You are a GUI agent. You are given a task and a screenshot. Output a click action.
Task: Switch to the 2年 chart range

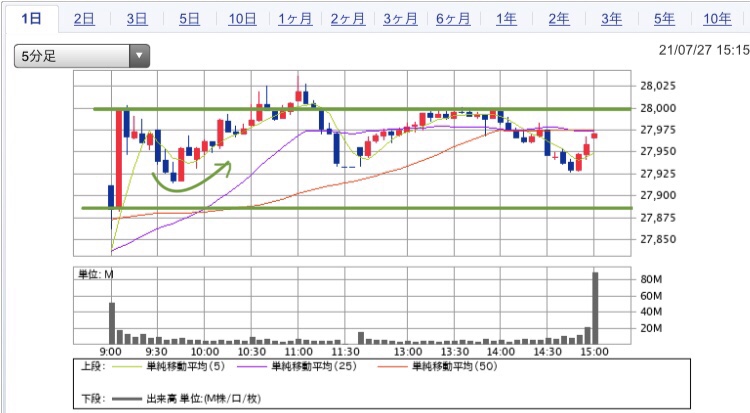(x=559, y=19)
